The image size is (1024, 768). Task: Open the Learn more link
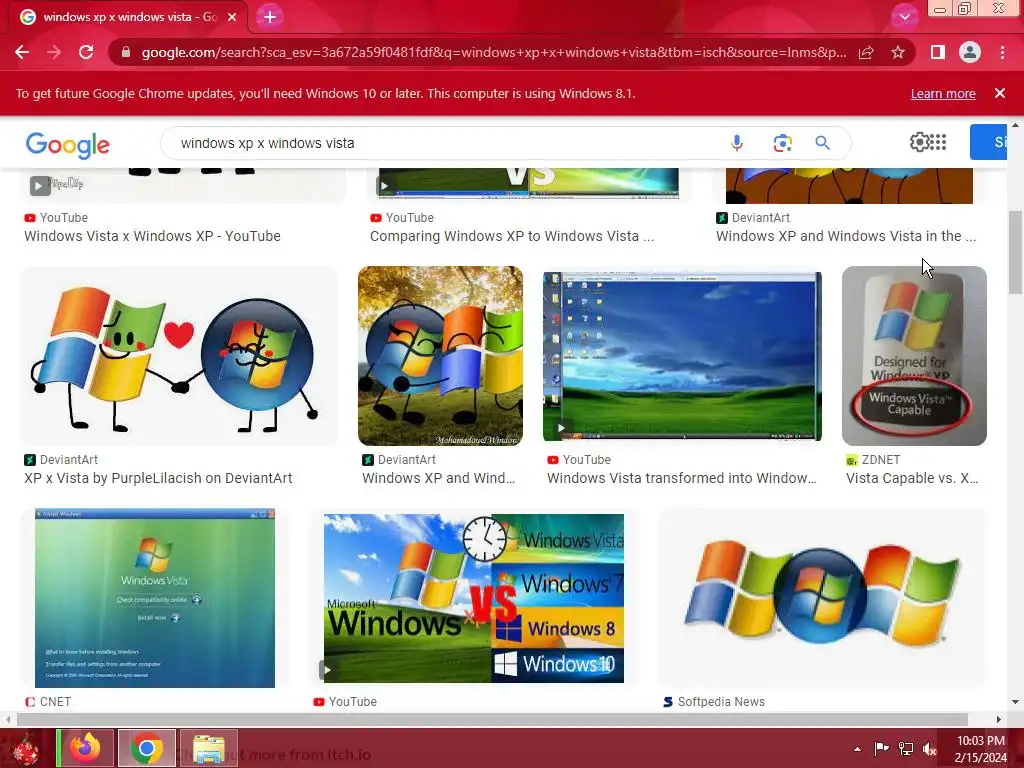pyautogui.click(x=943, y=93)
